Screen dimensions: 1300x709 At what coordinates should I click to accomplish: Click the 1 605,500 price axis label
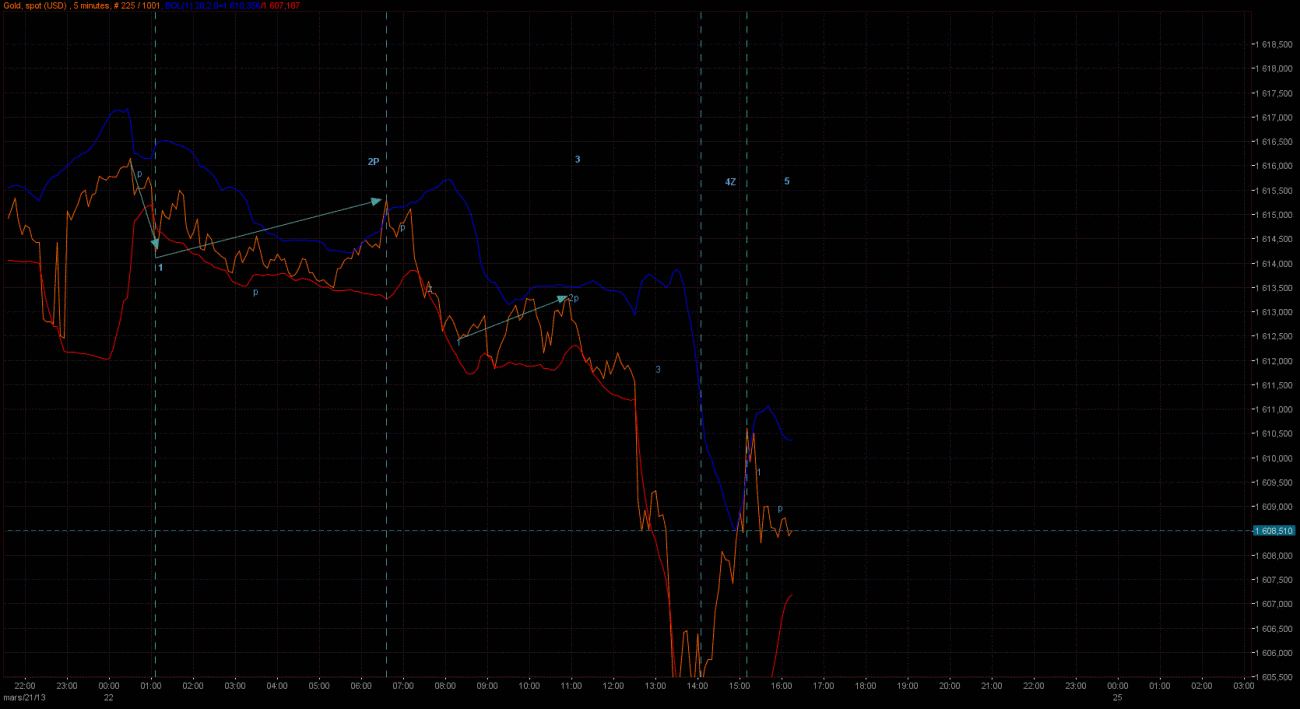(1274, 677)
